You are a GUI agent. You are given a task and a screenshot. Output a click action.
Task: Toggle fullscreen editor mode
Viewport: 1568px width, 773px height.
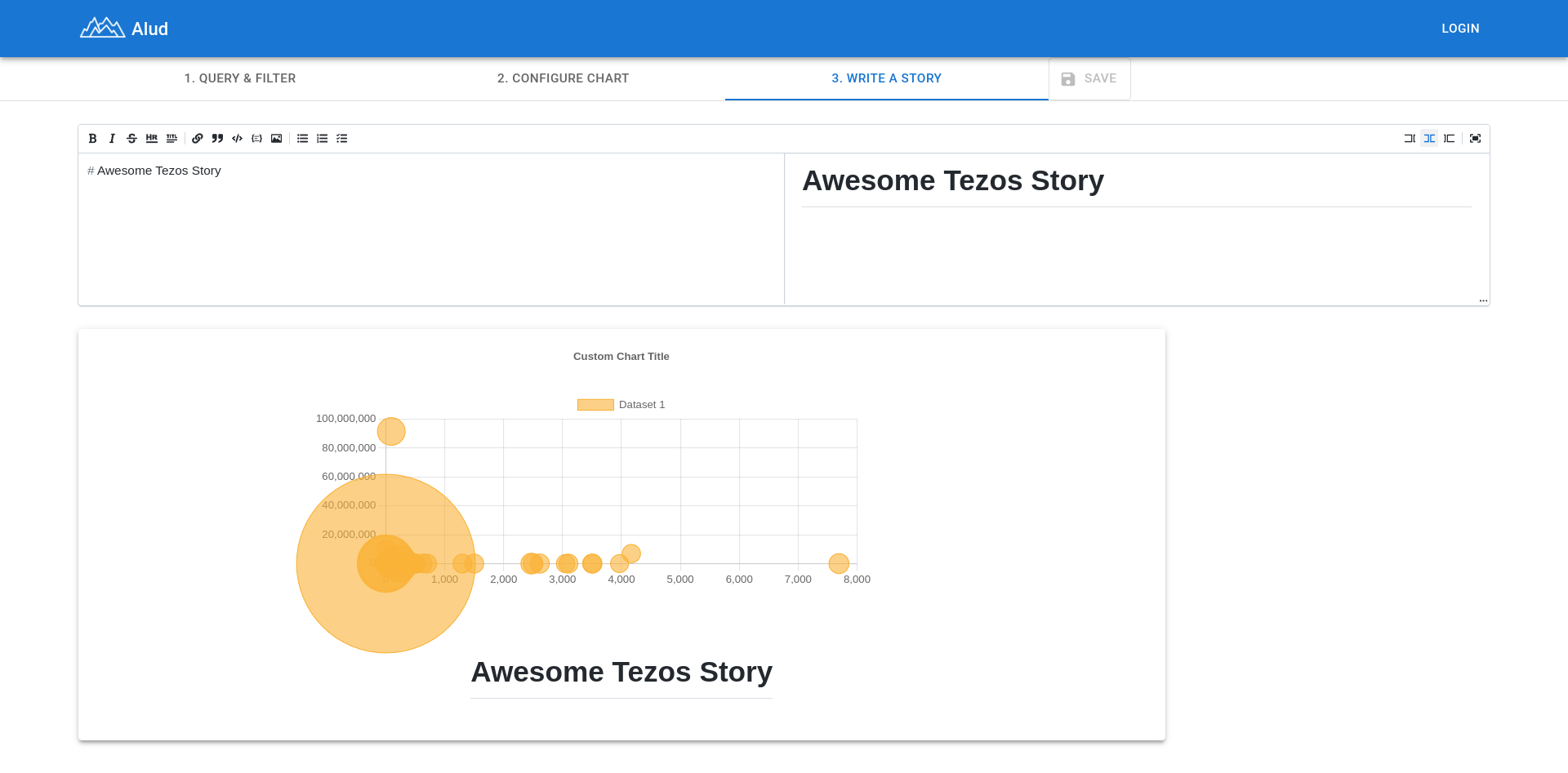1475,139
